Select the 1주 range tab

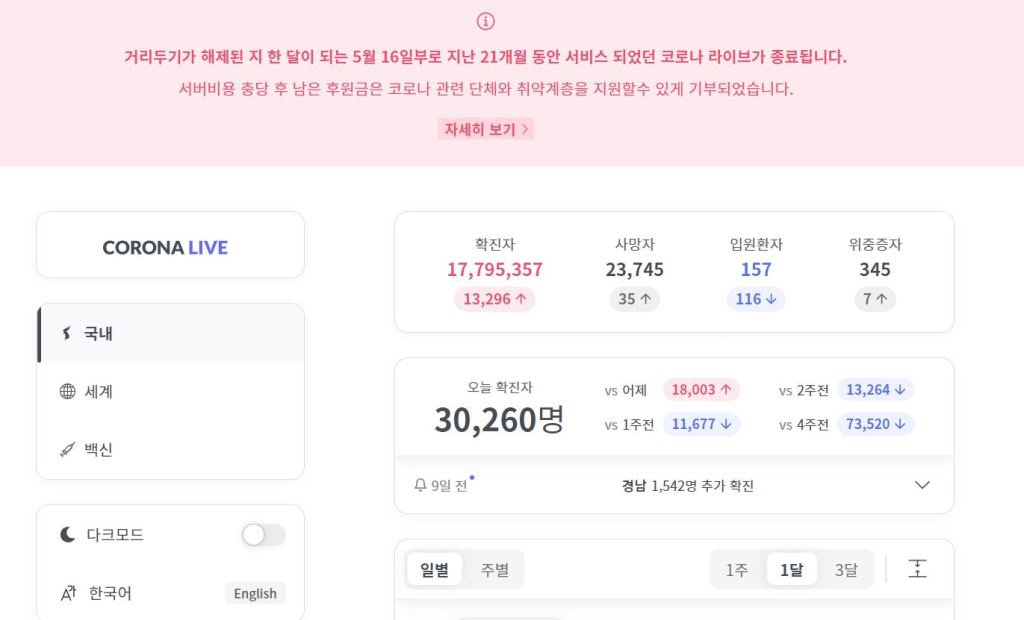[x=737, y=569]
